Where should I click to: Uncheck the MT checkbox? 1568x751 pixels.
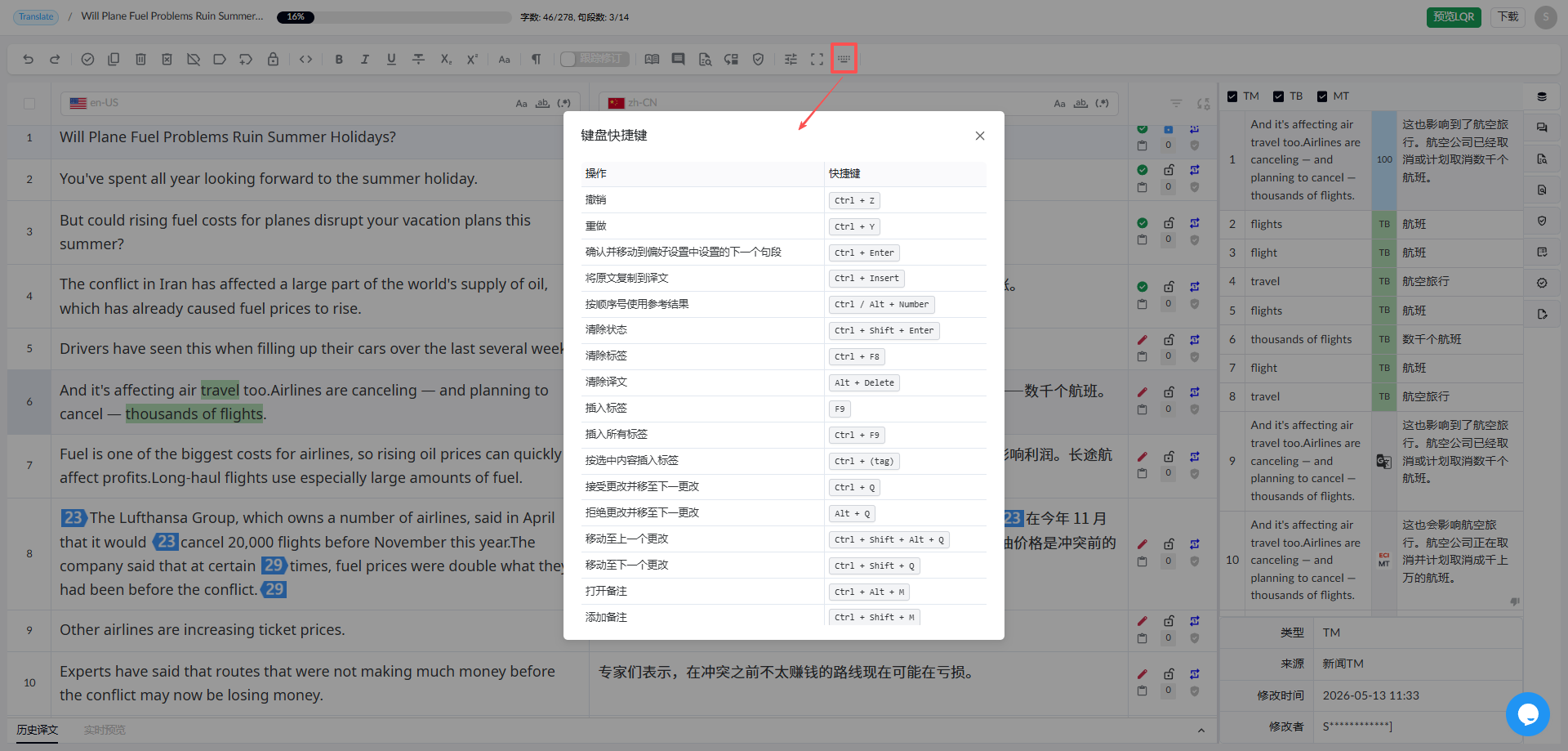point(1322,96)
